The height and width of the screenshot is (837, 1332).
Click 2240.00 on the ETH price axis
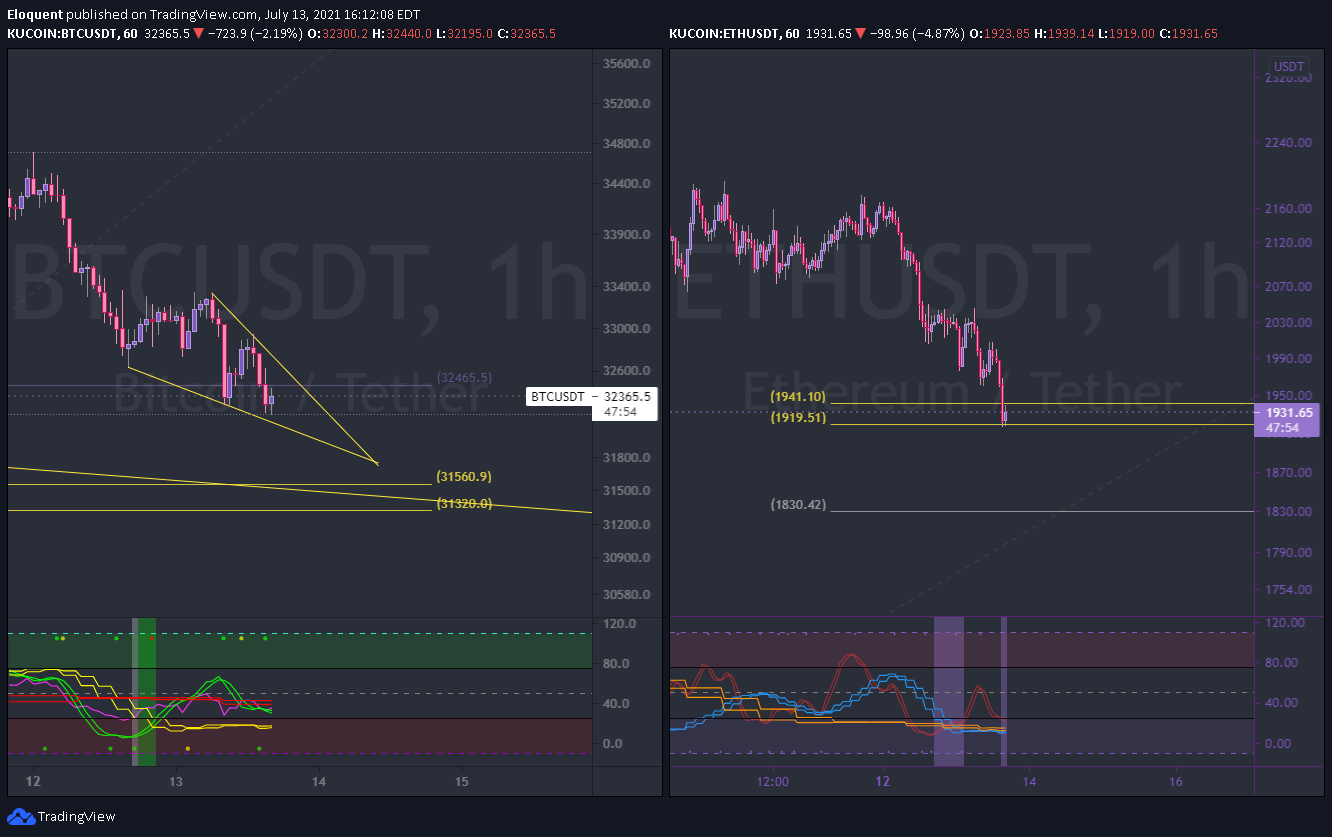click(1288, 143)
